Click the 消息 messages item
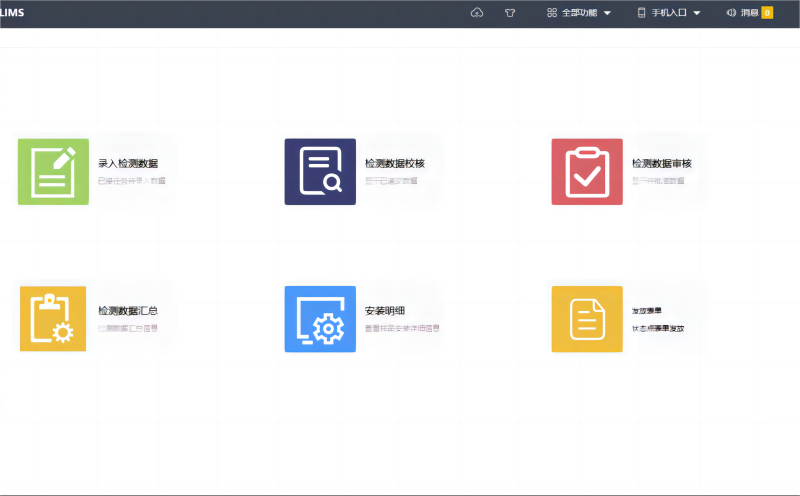The width and height of the screenshot is (800, 496). 749,13
